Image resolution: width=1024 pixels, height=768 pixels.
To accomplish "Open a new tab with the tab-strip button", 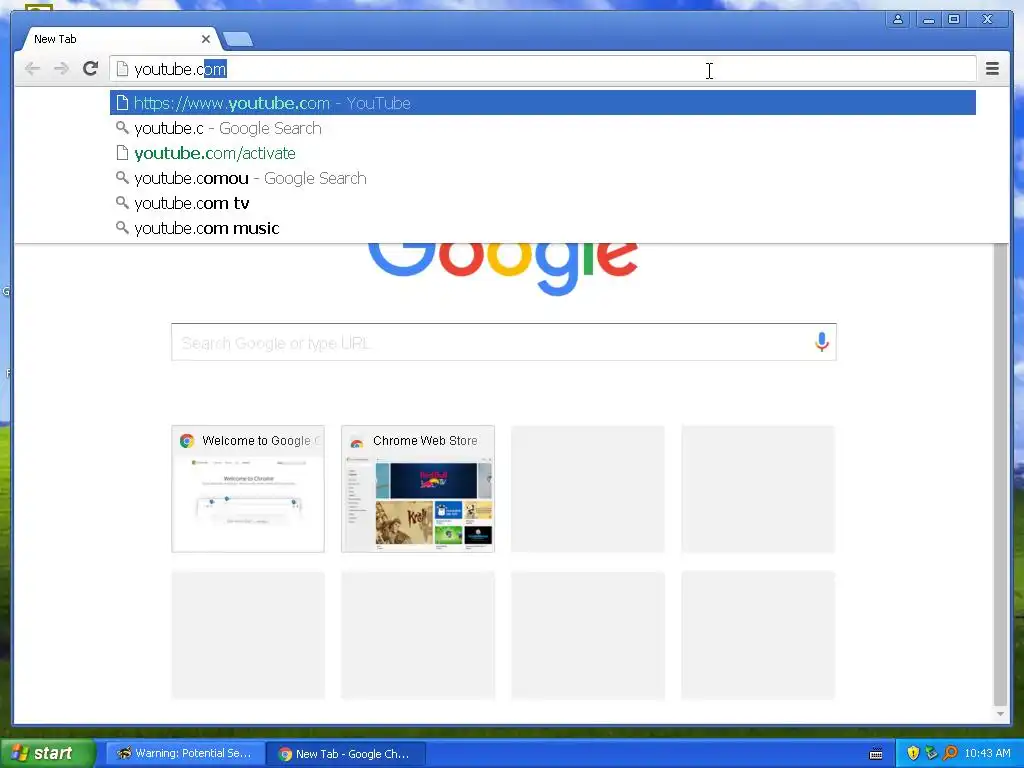I will [x=238, y=39].
